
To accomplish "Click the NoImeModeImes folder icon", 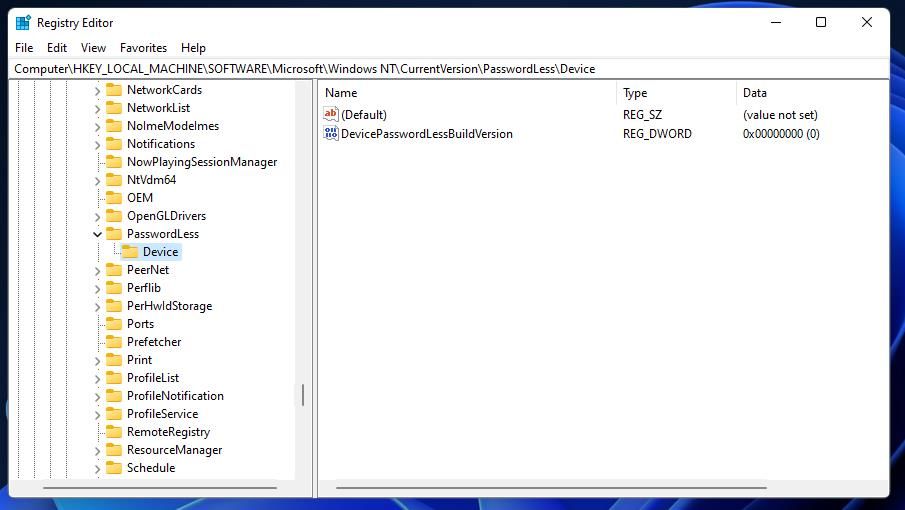I will click(114, 125).
